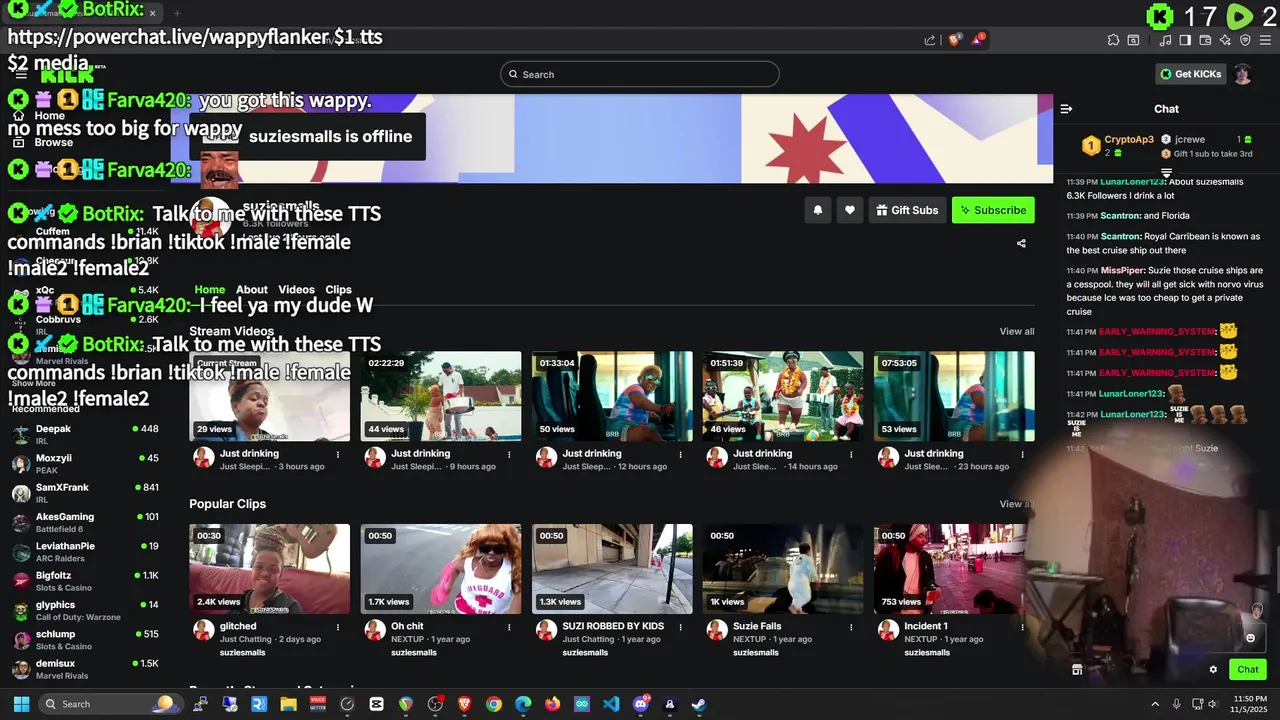Click the share icon below Subscribe

click(1021, 243)
